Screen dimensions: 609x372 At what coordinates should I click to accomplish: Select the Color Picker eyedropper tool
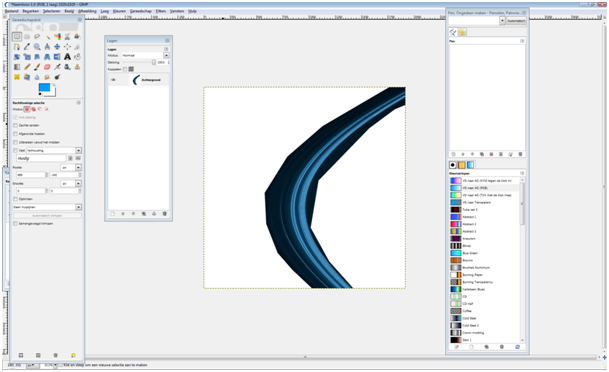pyautogui.click(x=27, y=47)
